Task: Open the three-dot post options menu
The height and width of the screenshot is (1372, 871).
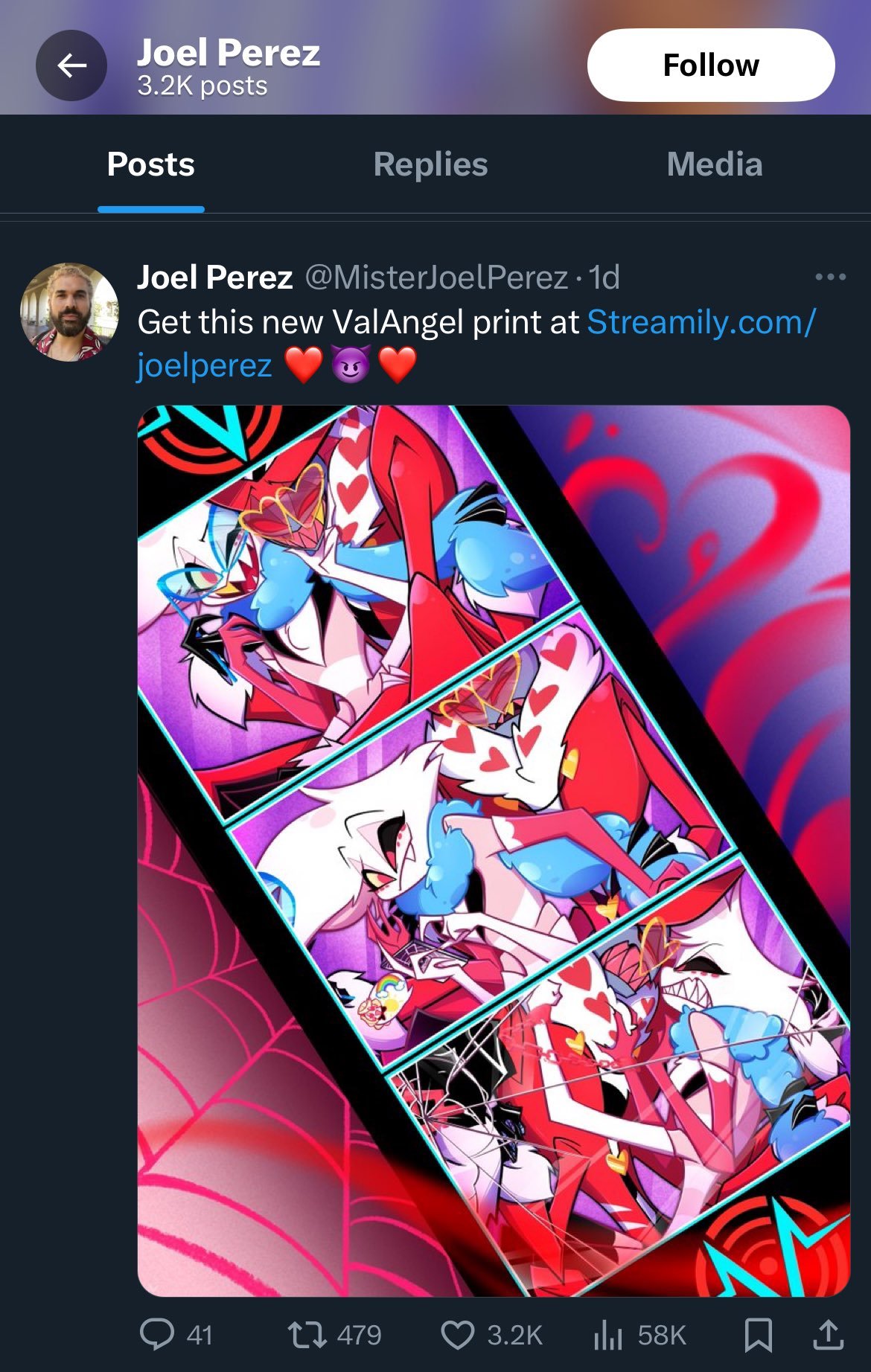Action: [x=830, y=277]
